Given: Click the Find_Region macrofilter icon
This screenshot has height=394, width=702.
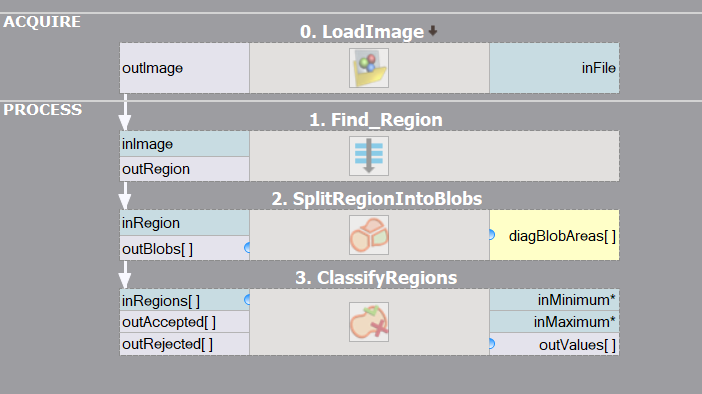Looking at the screenshot, I should (x=369, y=156).
